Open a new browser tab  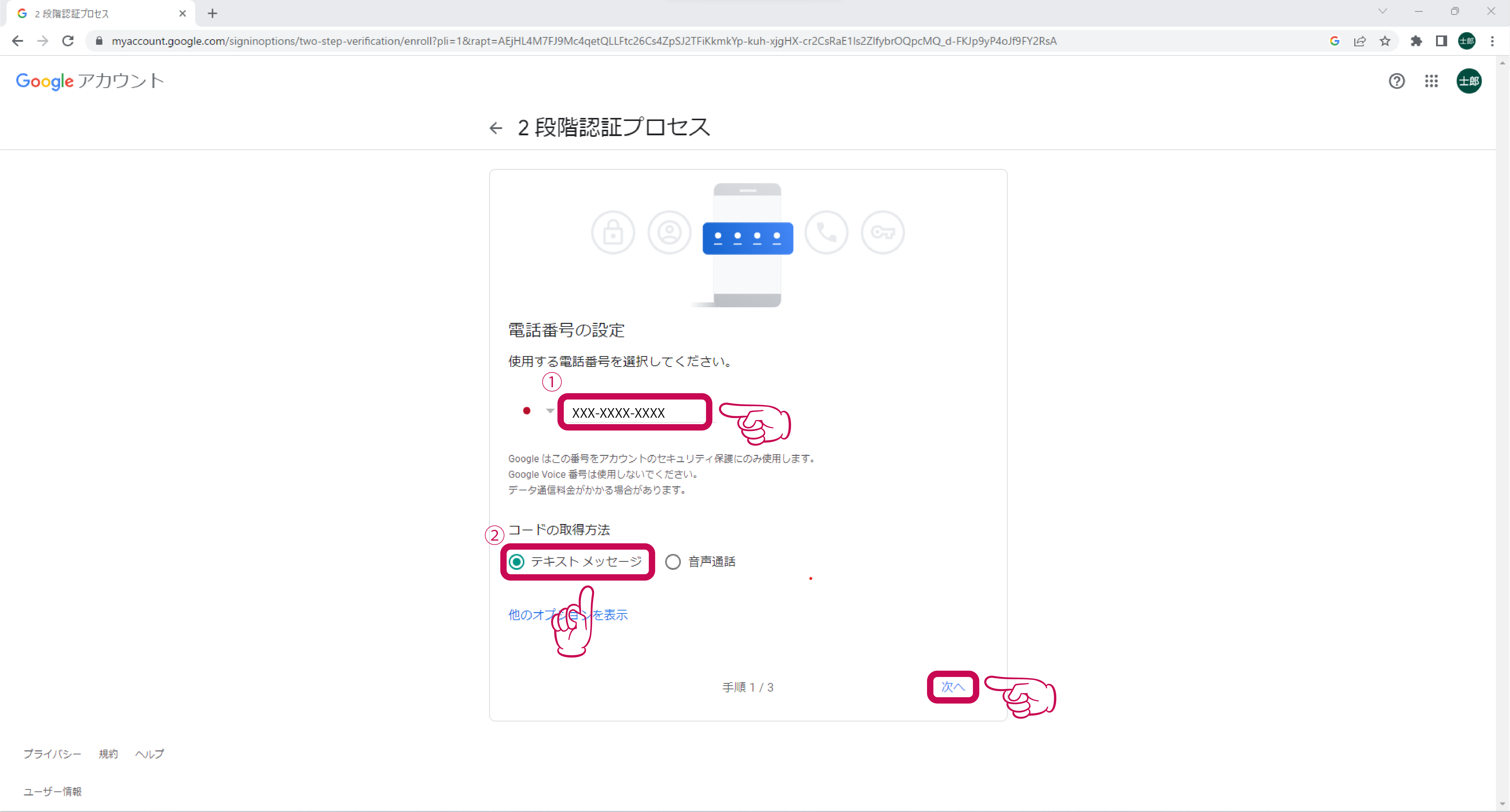click(x=213, y=14)
